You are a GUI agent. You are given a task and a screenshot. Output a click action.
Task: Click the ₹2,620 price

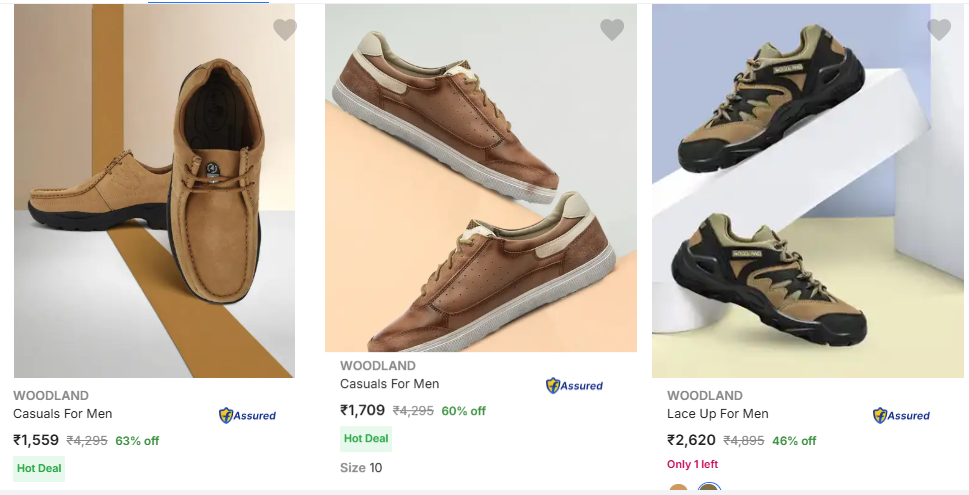pyautogui.click(x=691, y=440)
